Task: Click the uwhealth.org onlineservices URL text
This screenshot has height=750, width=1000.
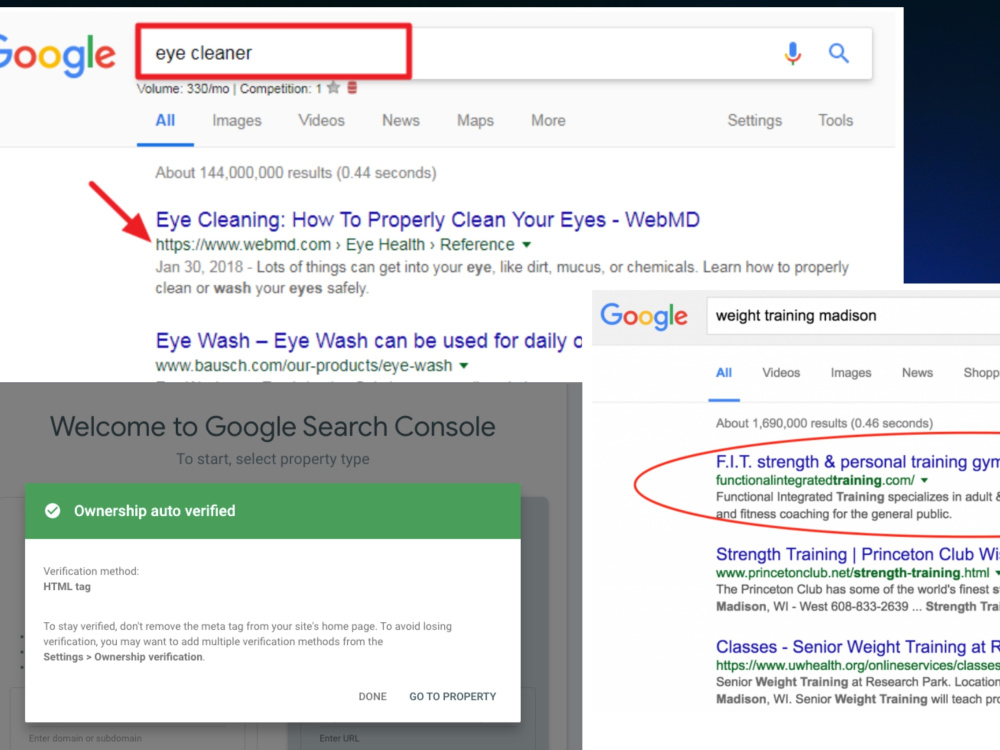Action: (x=858, y=665)
